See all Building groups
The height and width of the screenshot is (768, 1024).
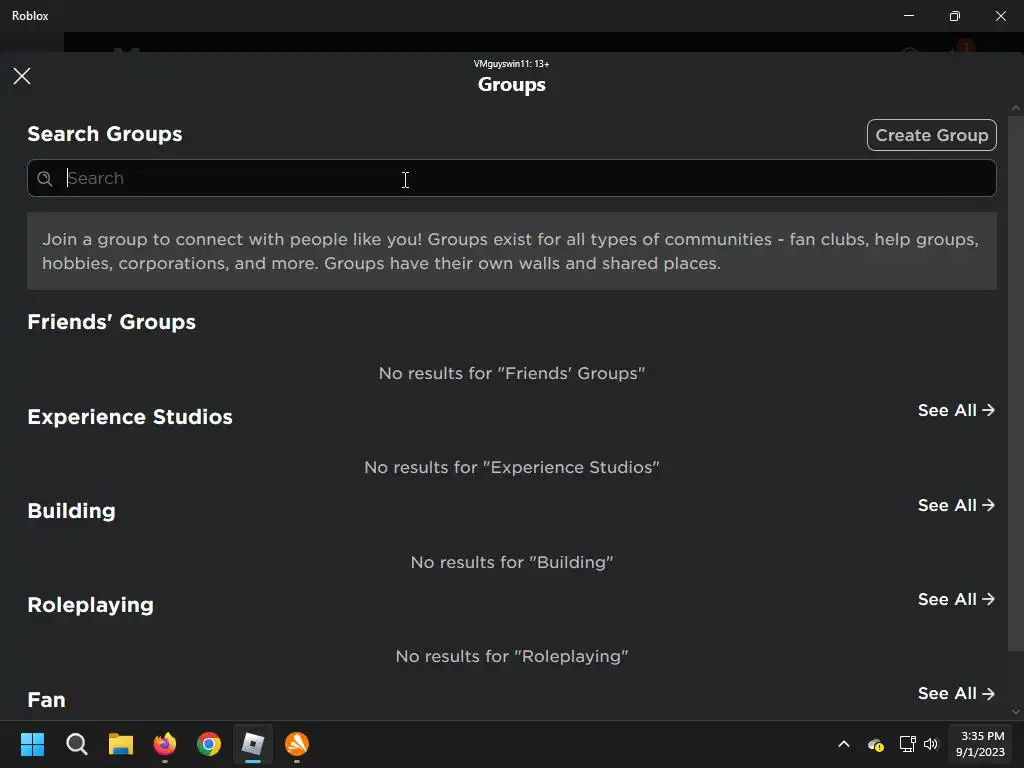(x=956, y=505)
